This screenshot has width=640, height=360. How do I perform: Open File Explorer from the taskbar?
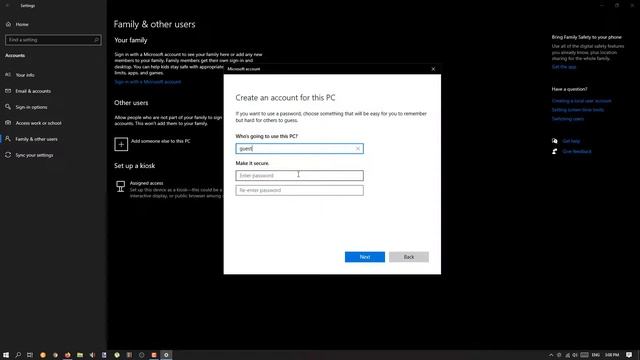pyautogui.click(x=80, y=355)
